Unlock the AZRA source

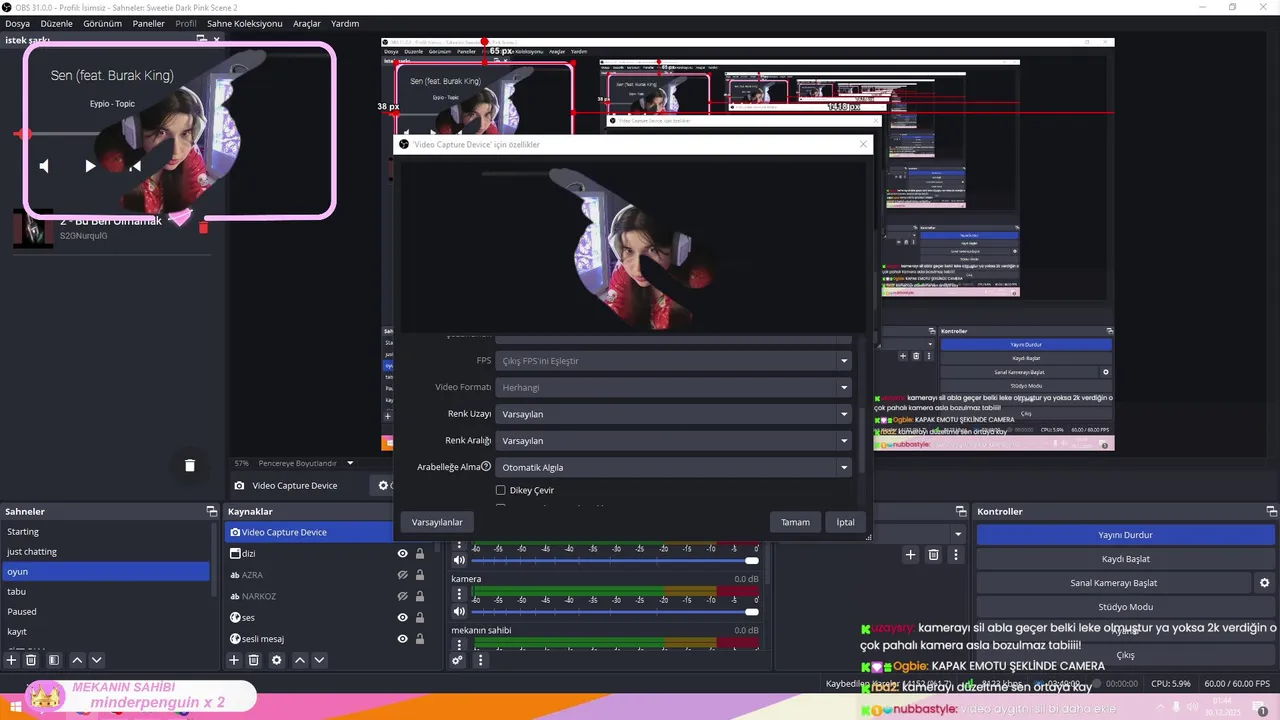pyautogui.click(x=420, y=575)
